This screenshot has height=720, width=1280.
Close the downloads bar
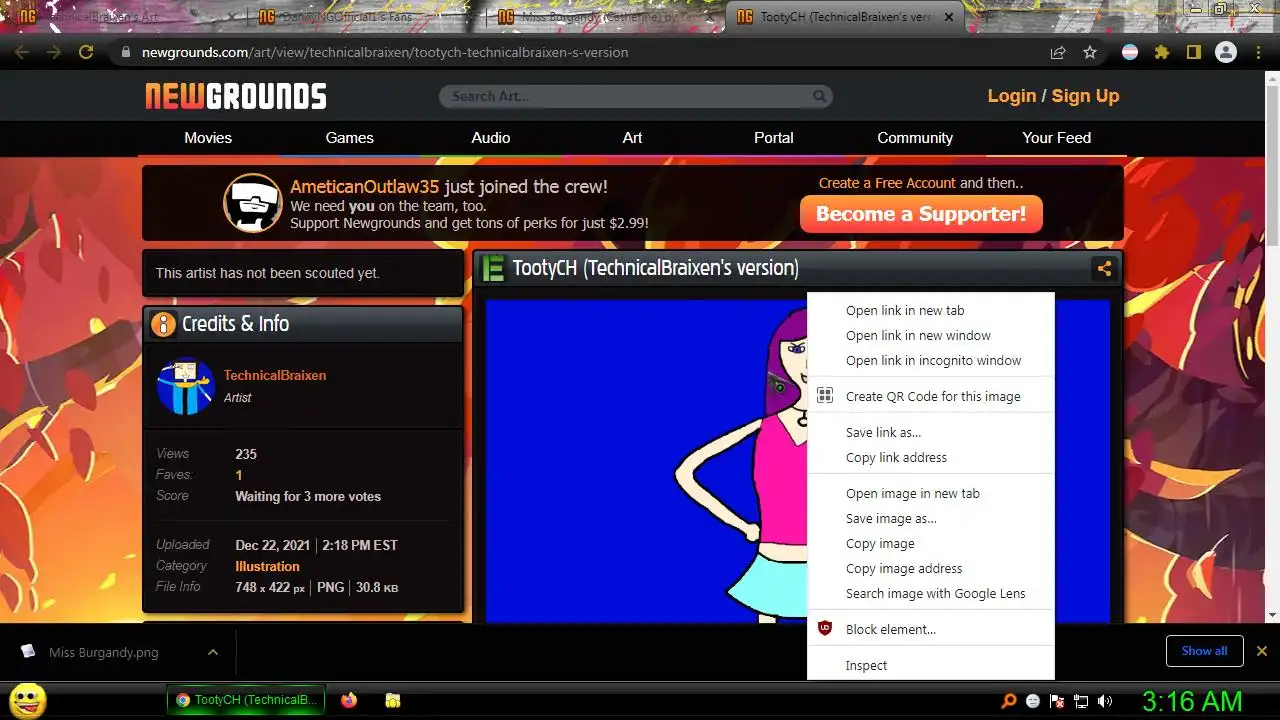(1262, 651)
